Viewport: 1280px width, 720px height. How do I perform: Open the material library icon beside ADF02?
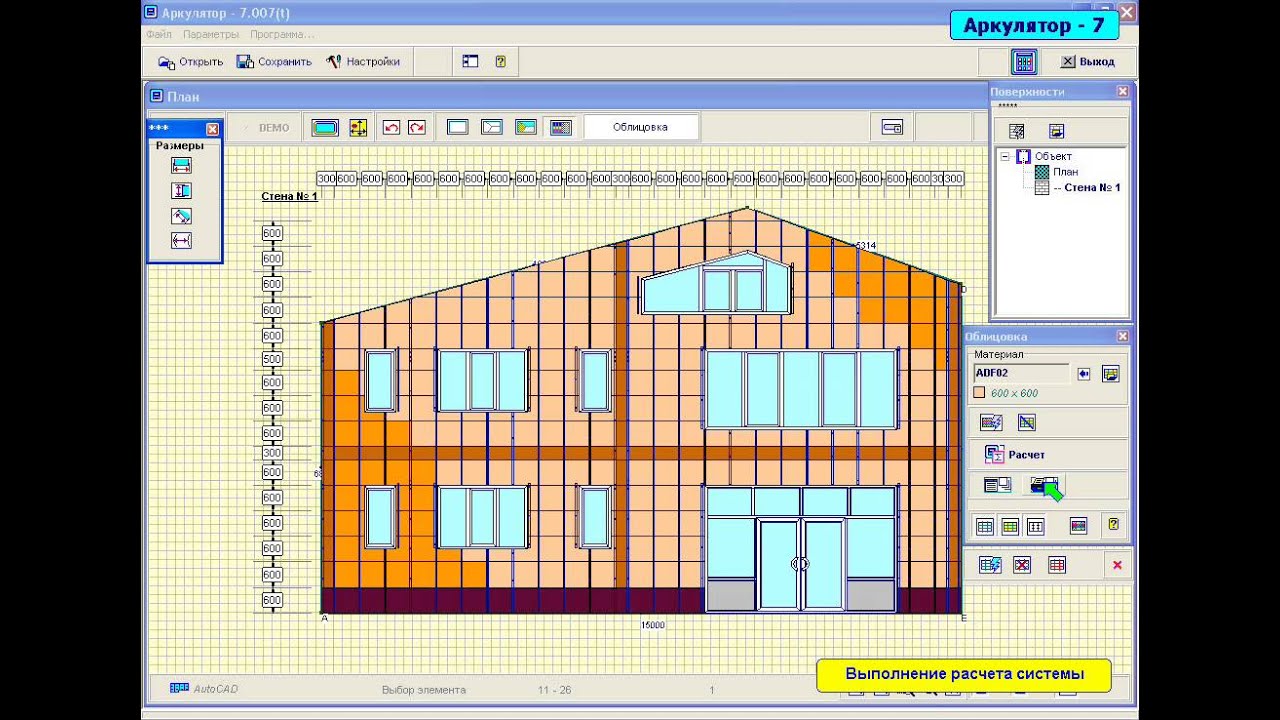tap(1110, 374)
